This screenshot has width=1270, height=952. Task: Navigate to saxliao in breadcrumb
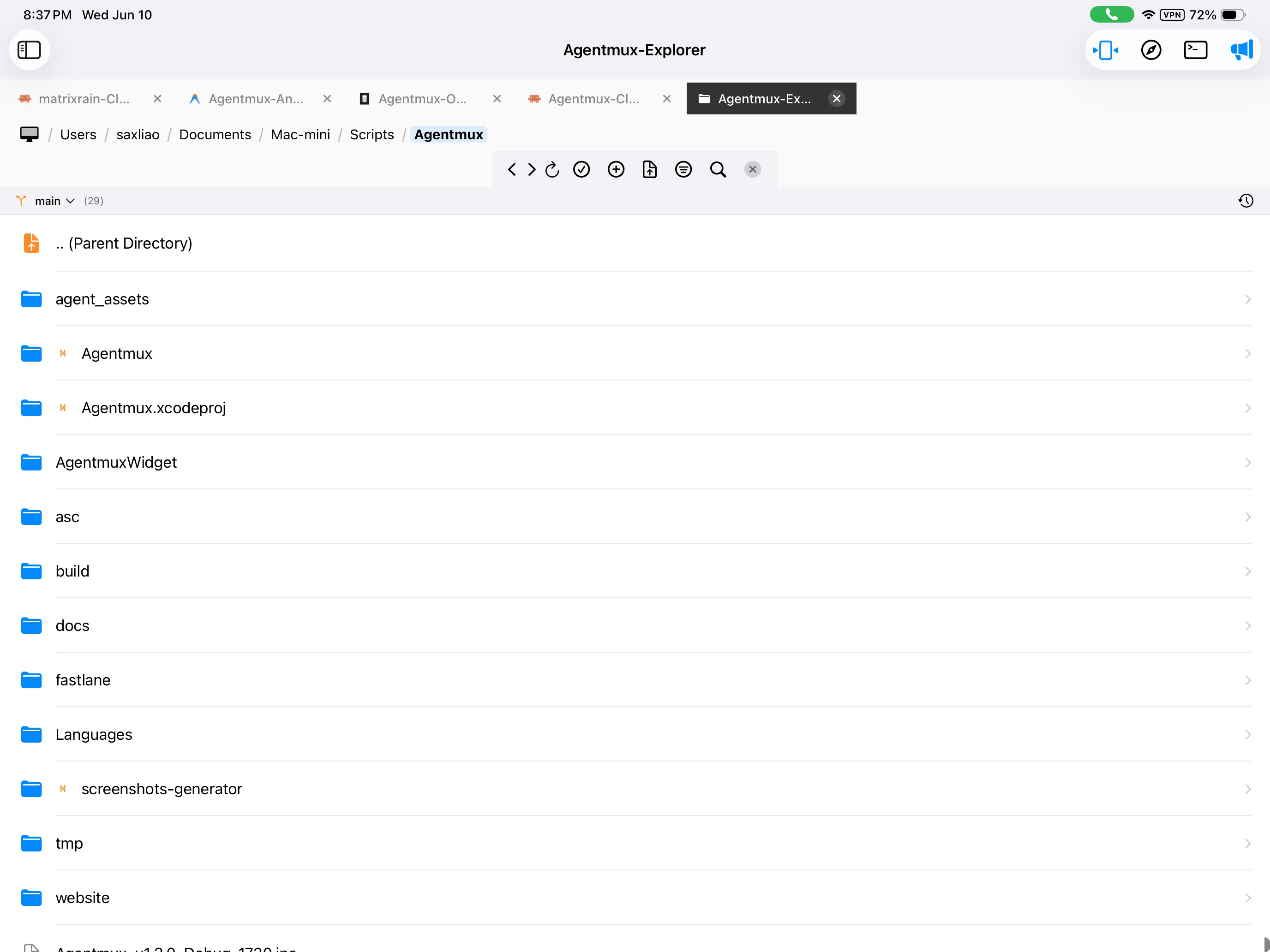pyautogui.click(x=138, y=134)
